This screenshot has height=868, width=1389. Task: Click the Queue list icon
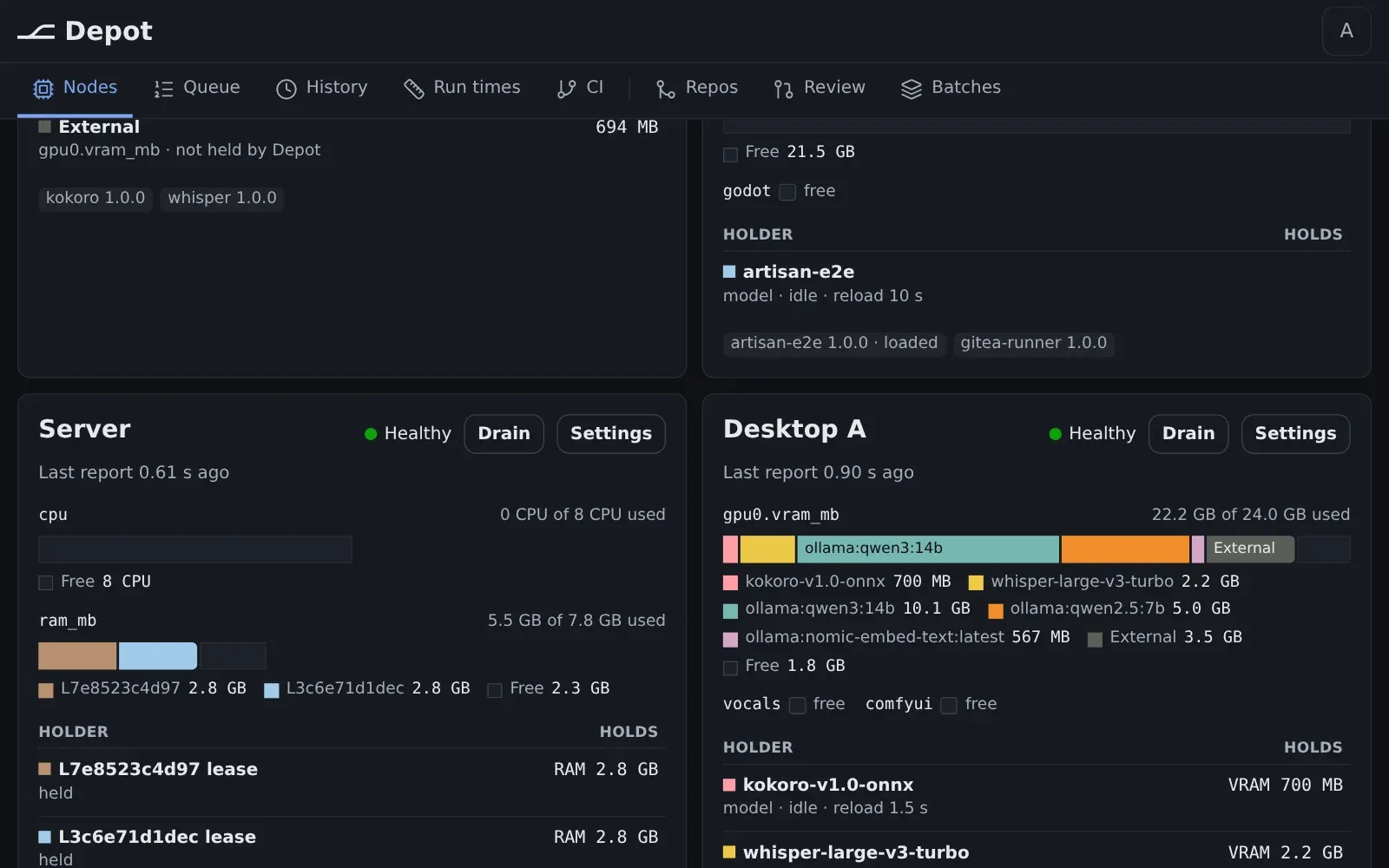[x=163, y=89]
